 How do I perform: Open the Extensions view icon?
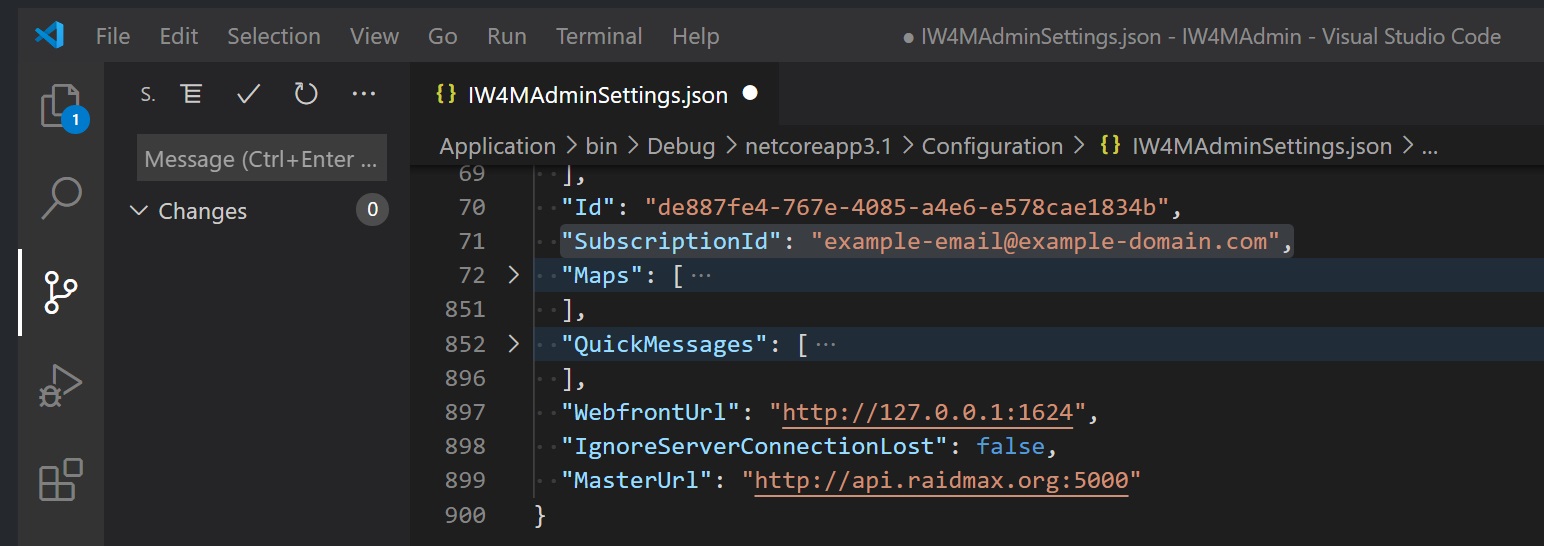pos(60,480)
